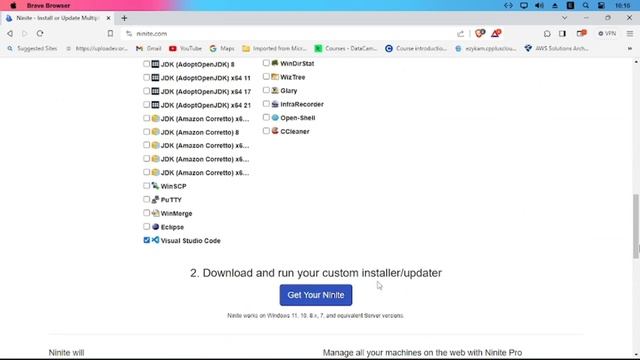
Task: Open the Courses - DataCamp bookmark
Action: [x=346, y=48]
